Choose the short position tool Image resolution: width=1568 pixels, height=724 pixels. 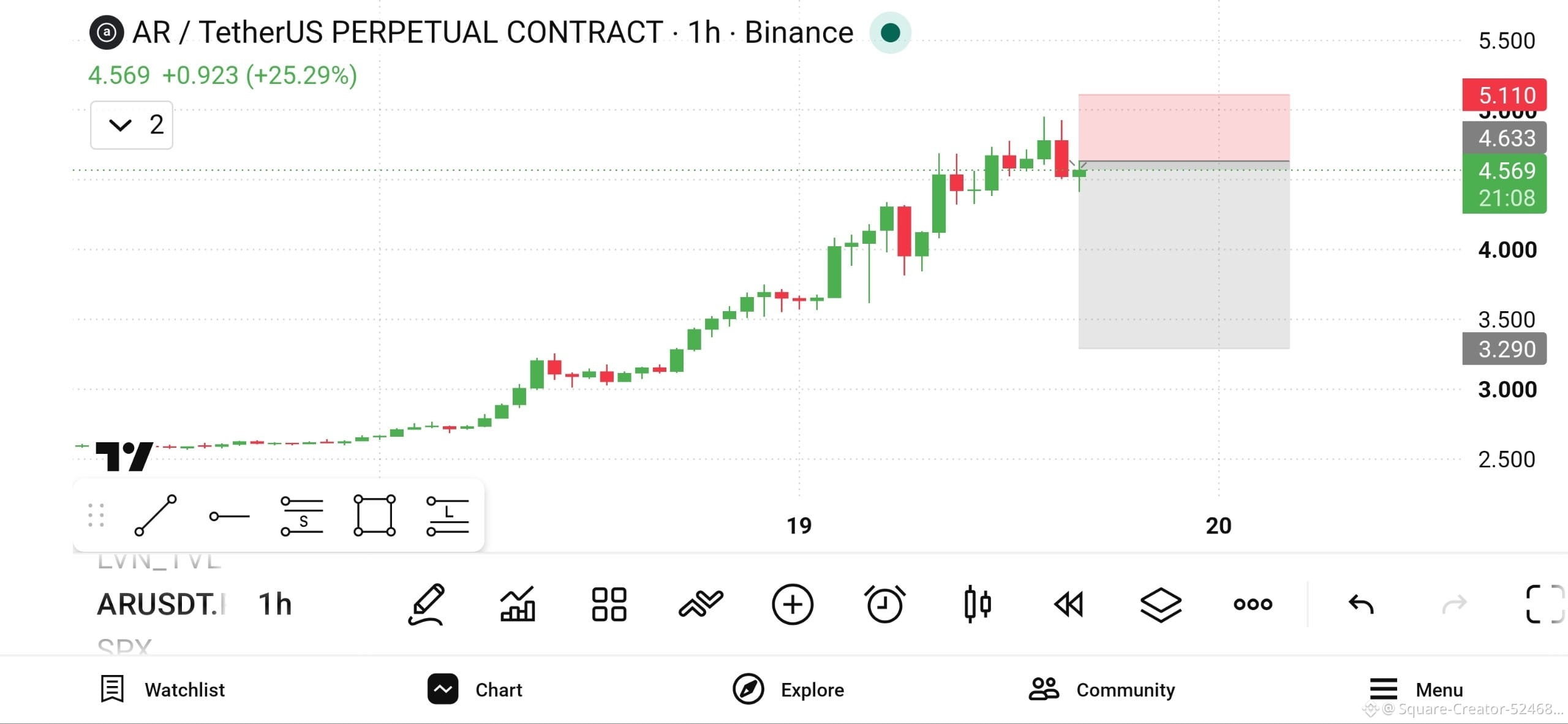click(x=302, y=516)
